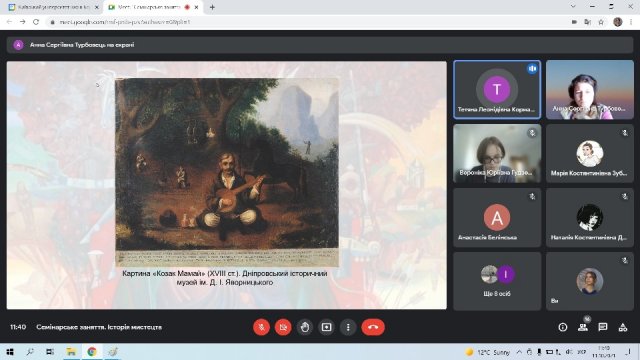The image size is (640, 360).
Task: Open a new browser tab
Action: [212, 7]
